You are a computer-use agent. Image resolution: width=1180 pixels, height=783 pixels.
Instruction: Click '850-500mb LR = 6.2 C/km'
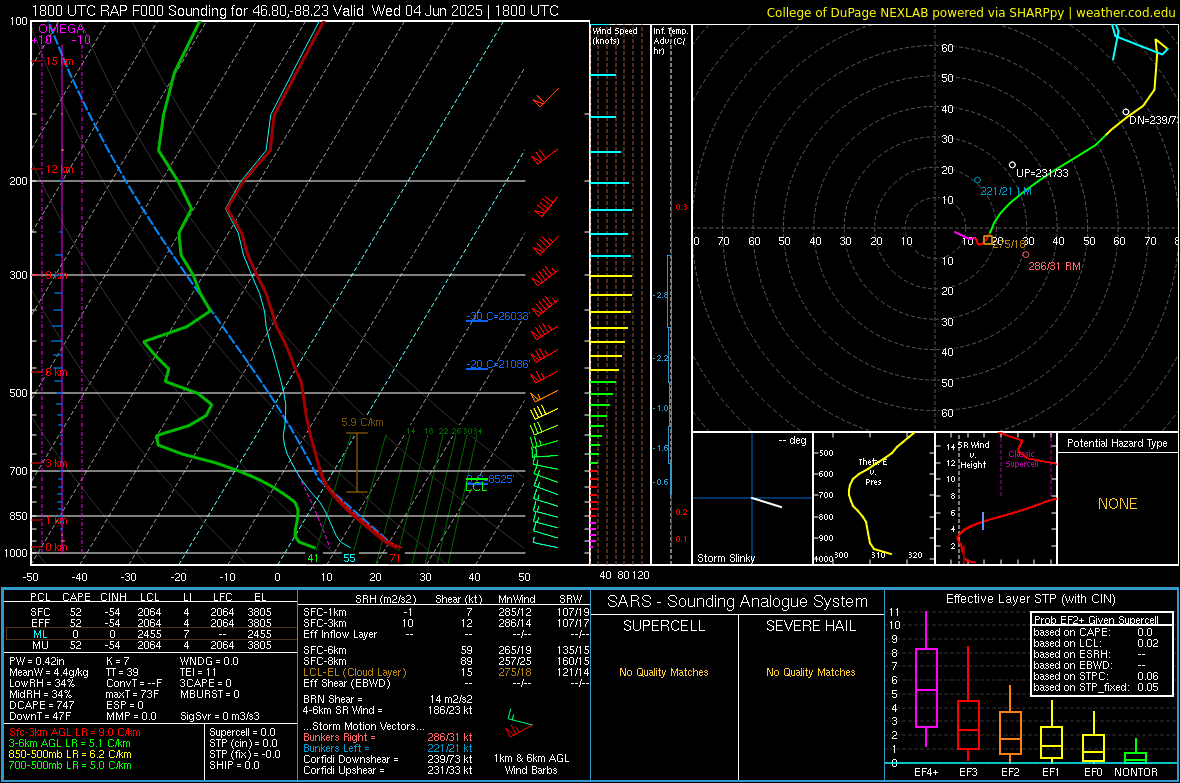[x=70, y=754]
